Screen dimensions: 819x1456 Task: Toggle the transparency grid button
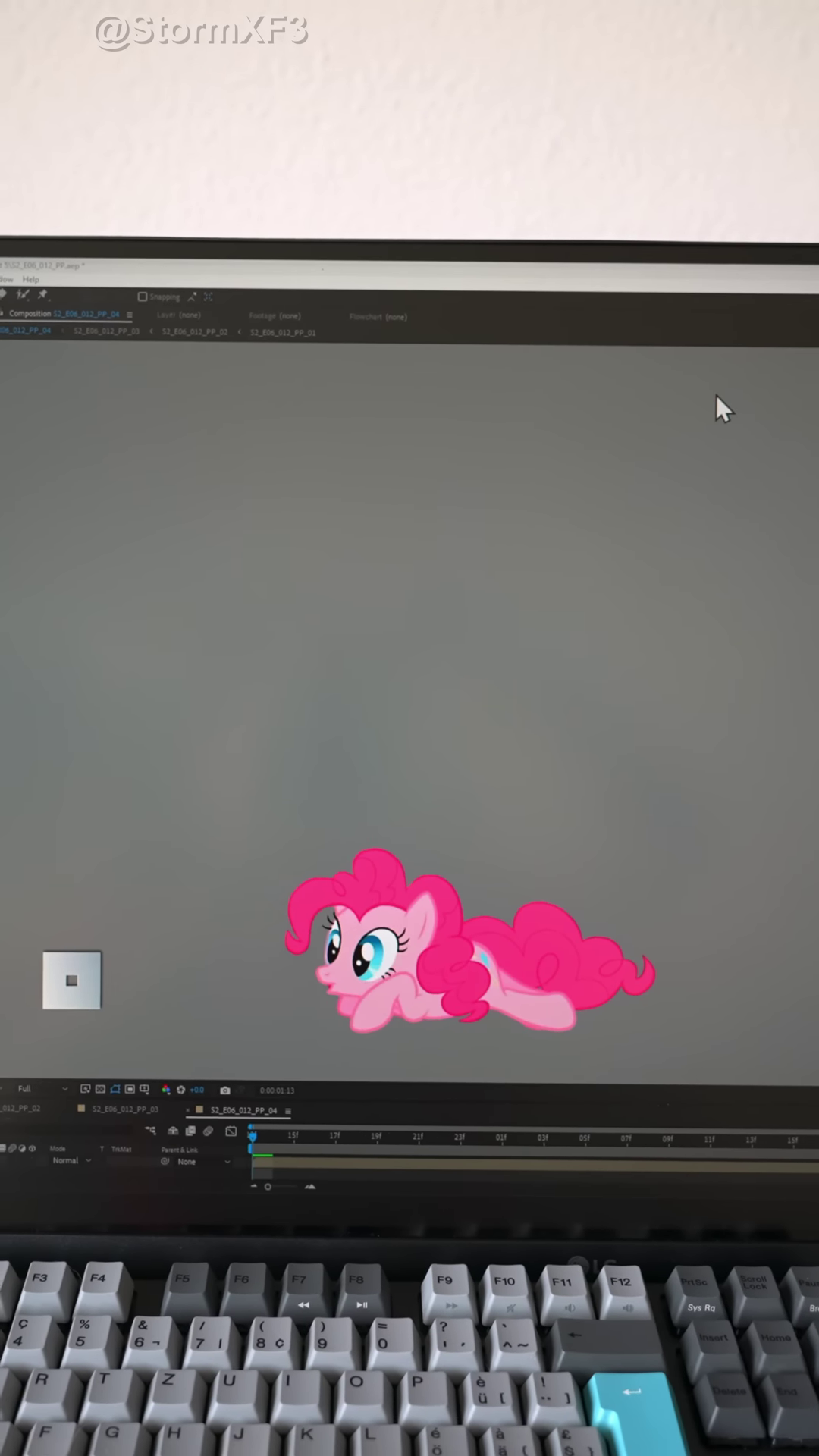100,1089
